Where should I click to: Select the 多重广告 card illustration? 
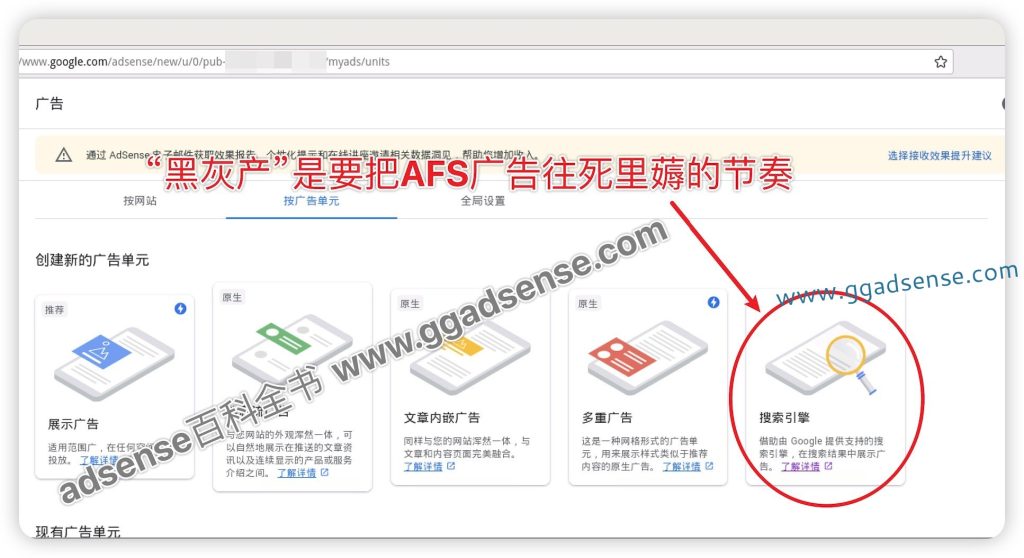[647, 356]
